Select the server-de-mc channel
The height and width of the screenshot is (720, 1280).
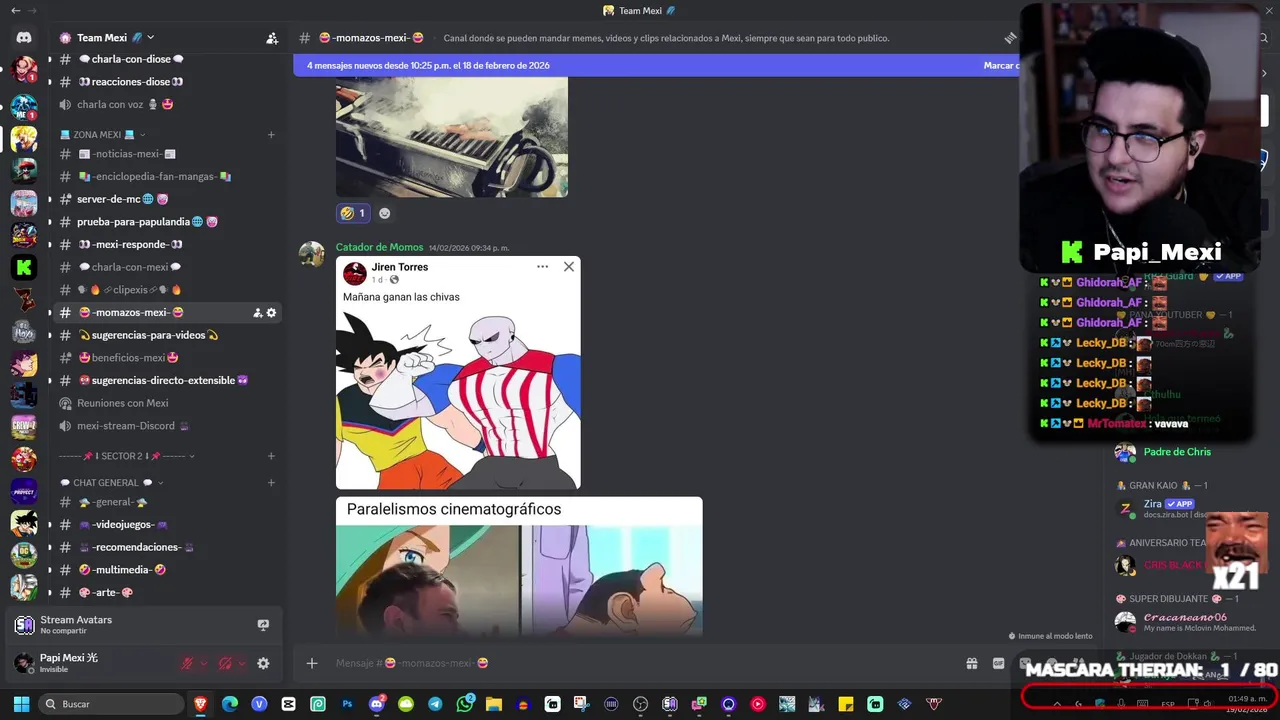(166, 199)
